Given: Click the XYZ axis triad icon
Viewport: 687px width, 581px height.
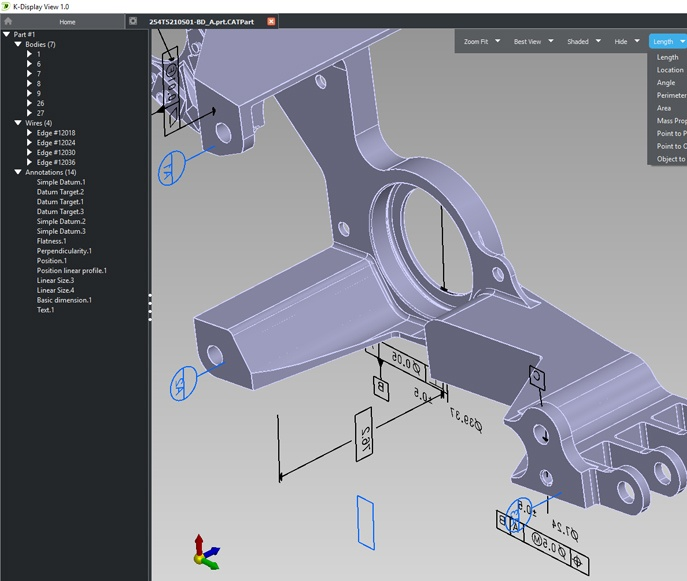Looking at the screenshot, I should tap(205, 551).
